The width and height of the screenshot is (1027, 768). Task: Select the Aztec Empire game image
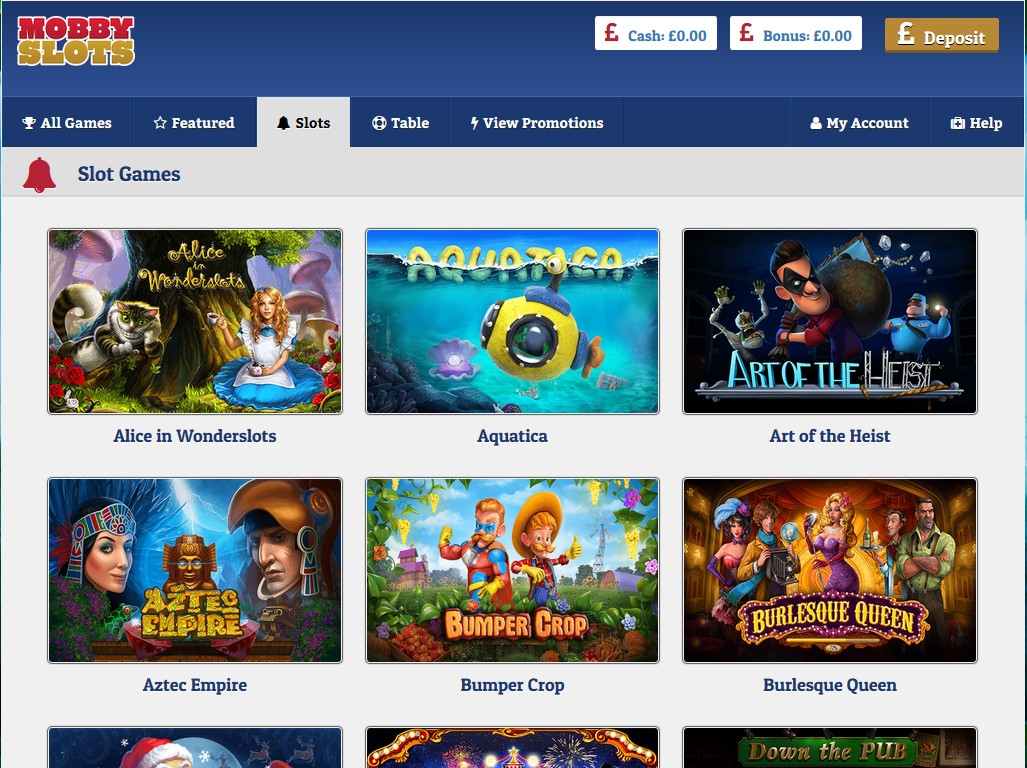pos(195,570)
